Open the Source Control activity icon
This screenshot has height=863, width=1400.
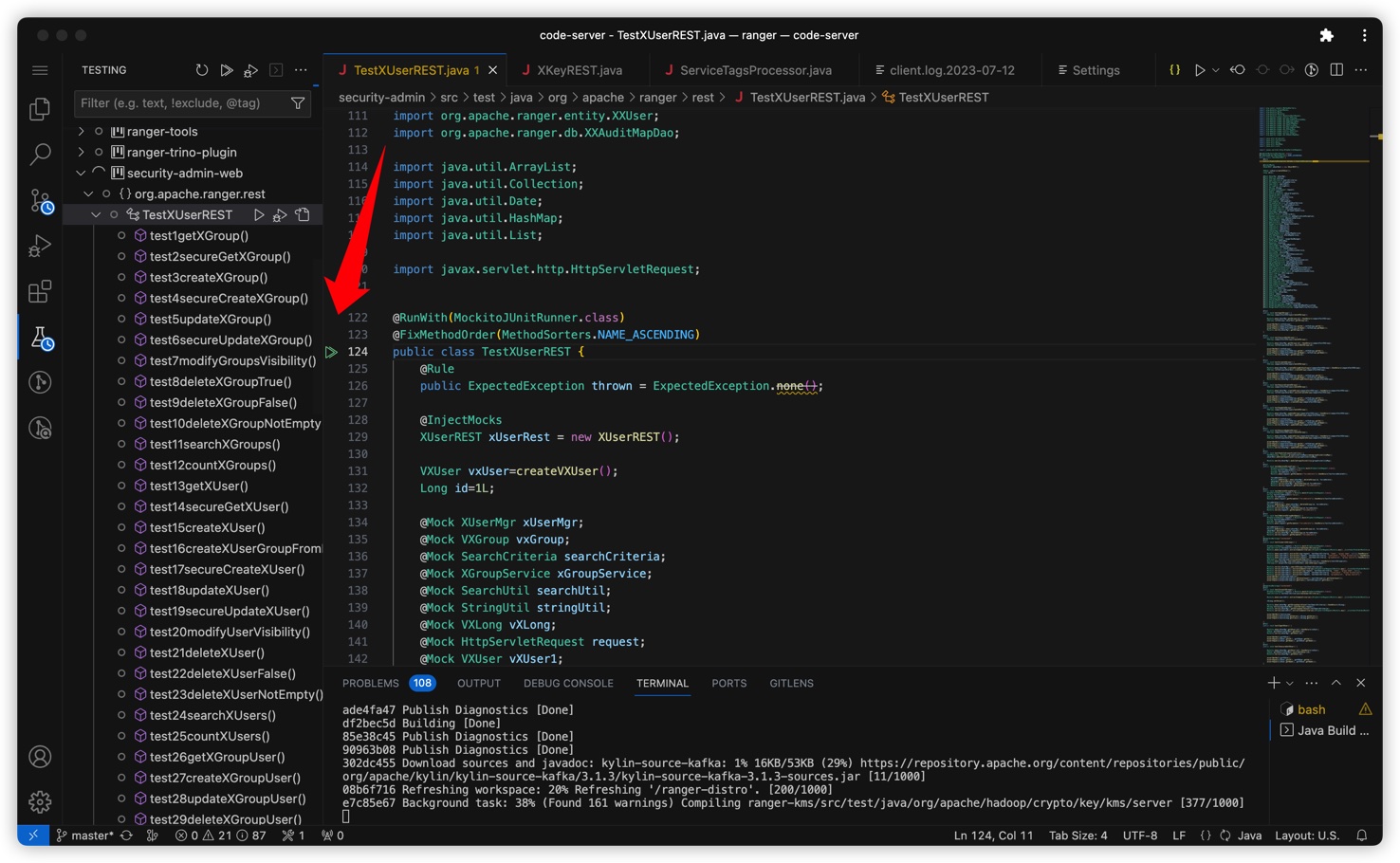(40, 200)
